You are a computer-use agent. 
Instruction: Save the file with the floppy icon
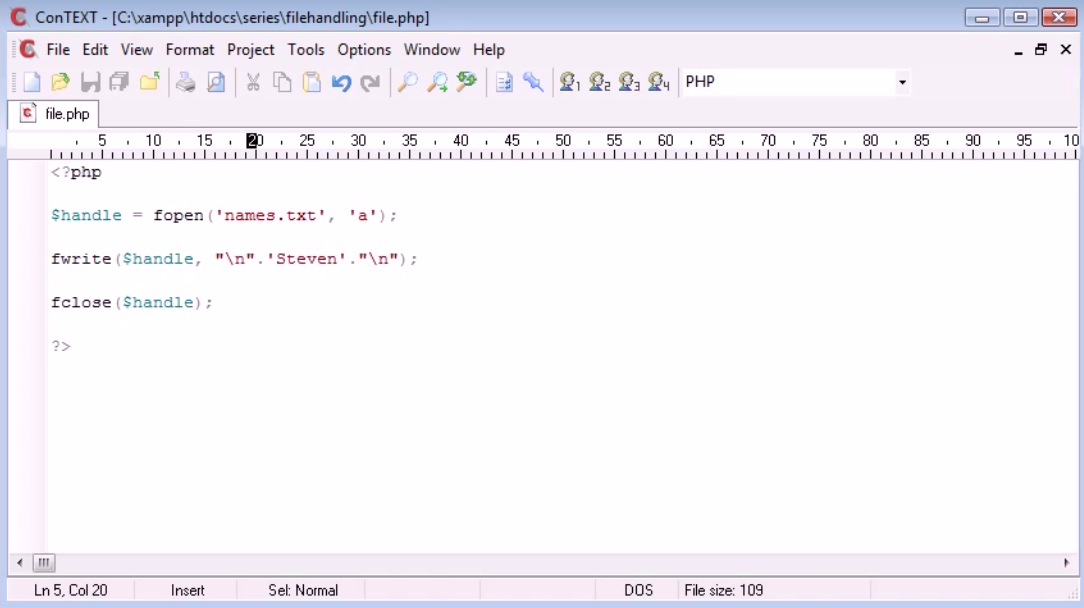click(x=91, y=82)
